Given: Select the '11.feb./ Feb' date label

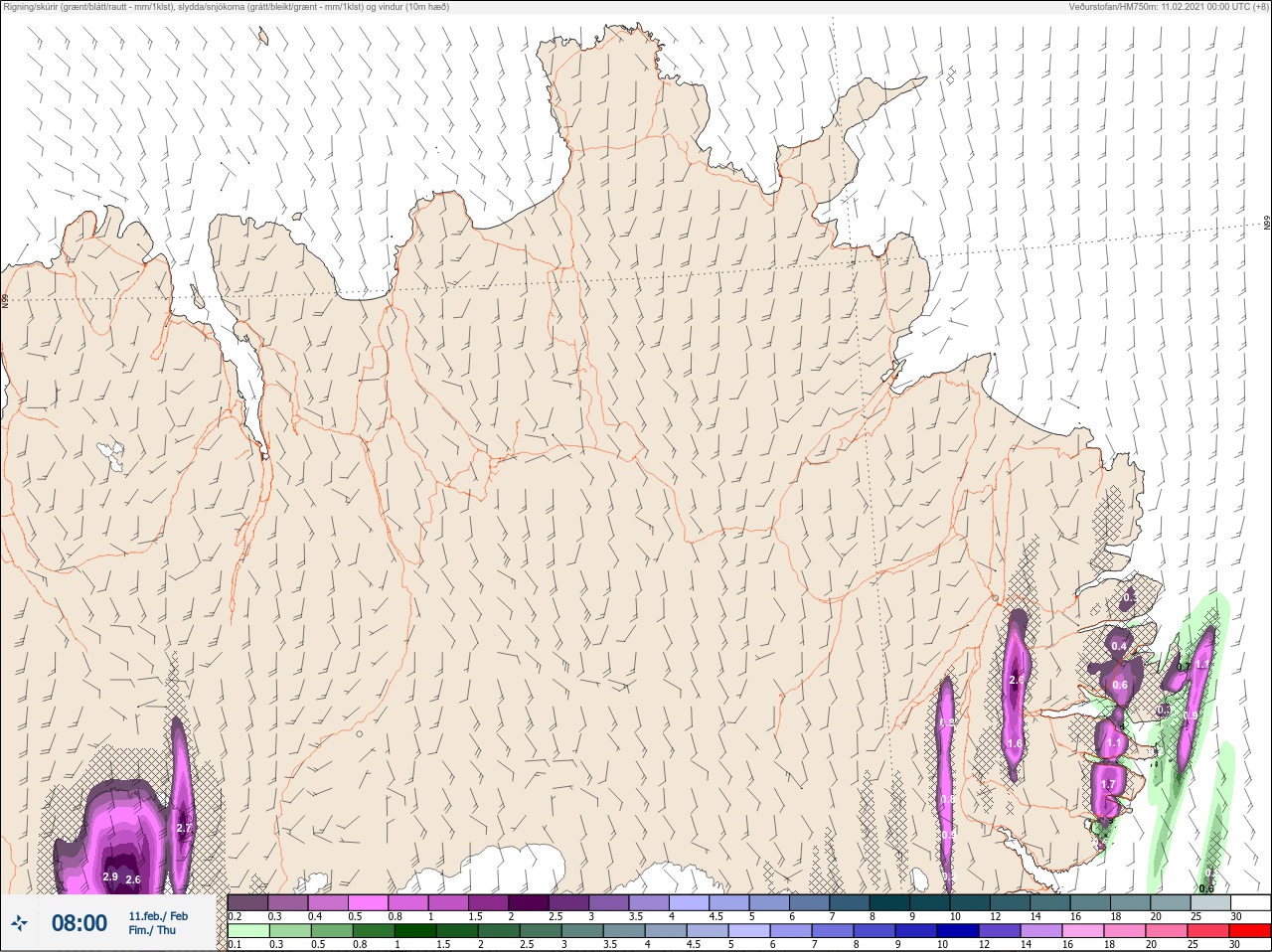Looking at the screenshot, I should pyautogui.click(x=158, y=916).
